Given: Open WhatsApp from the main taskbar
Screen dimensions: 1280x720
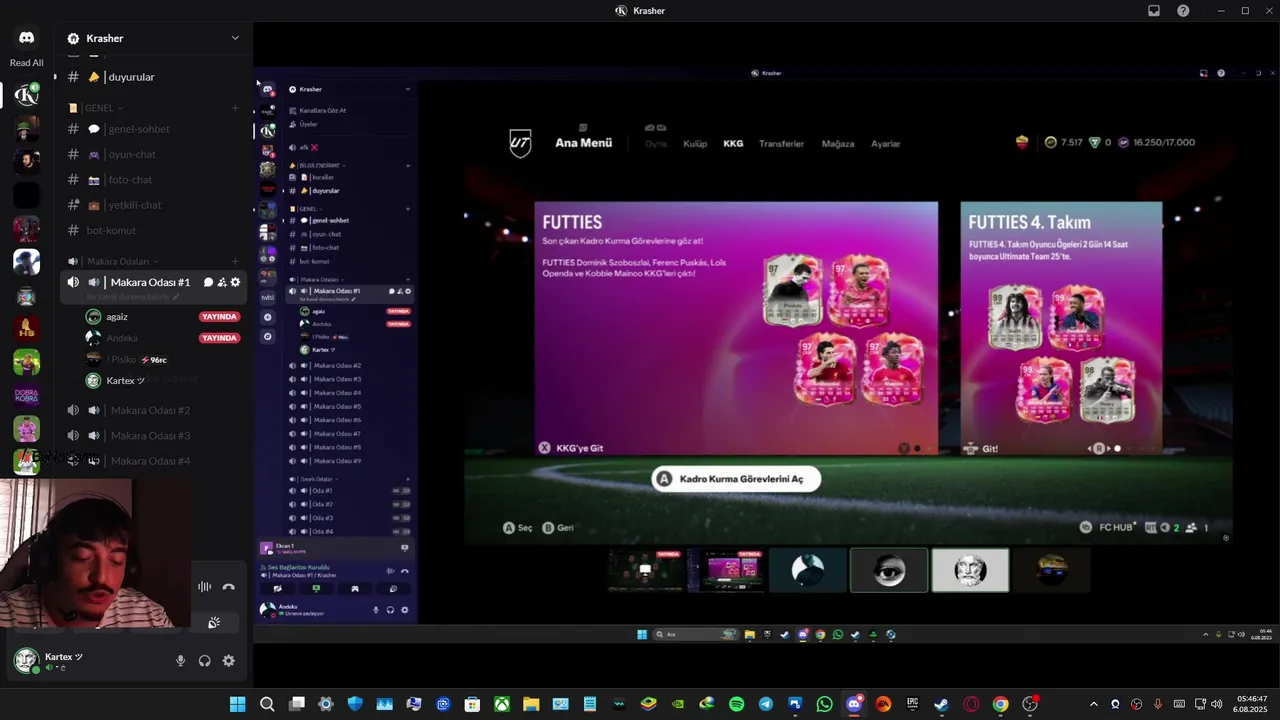Looking at the screenshot, I should point(824,704).
